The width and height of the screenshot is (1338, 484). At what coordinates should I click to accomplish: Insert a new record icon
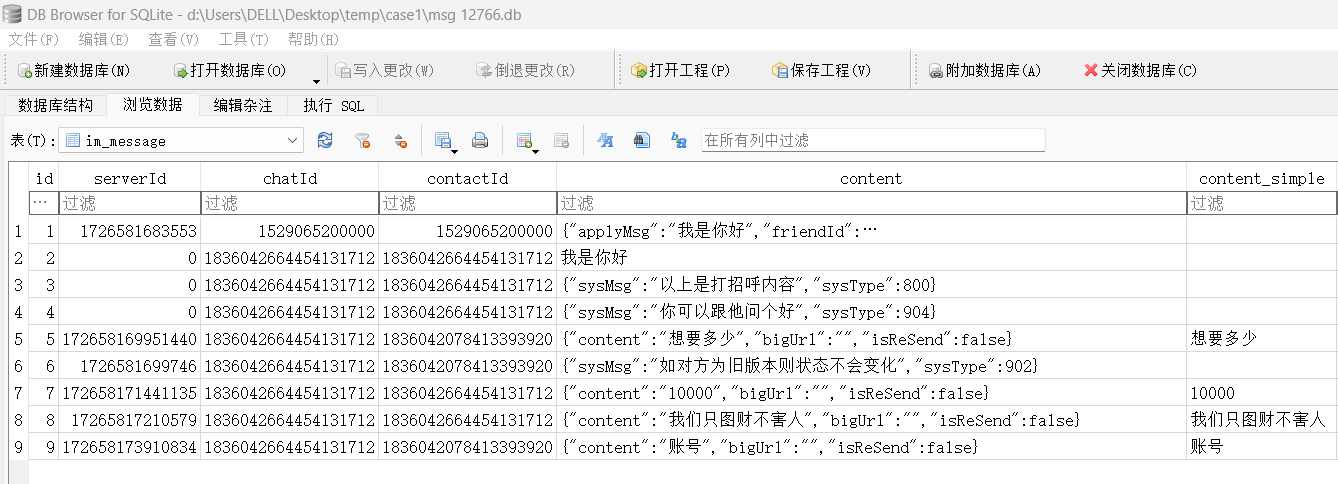click(x=527, y=141)
